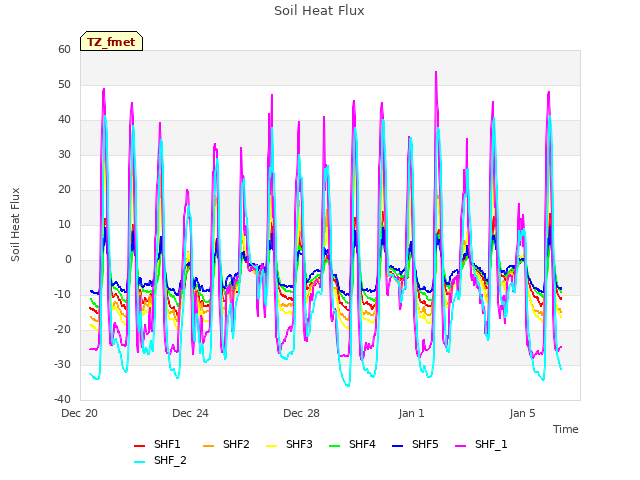The width and height of the screenshot is (640, 480).
Task: Click the SHF5 legend entry
Action: [415, 444]
